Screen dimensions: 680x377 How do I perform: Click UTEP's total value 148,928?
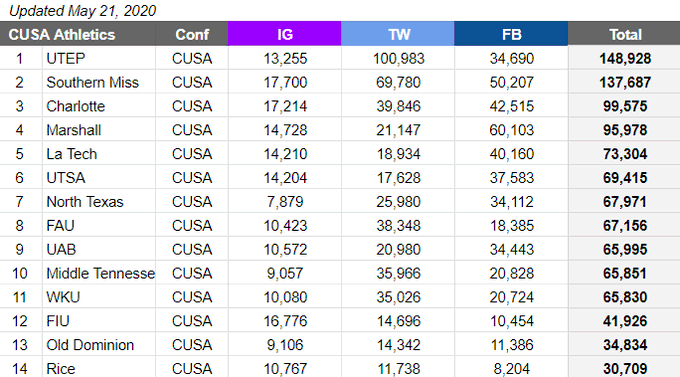[625, 58]
